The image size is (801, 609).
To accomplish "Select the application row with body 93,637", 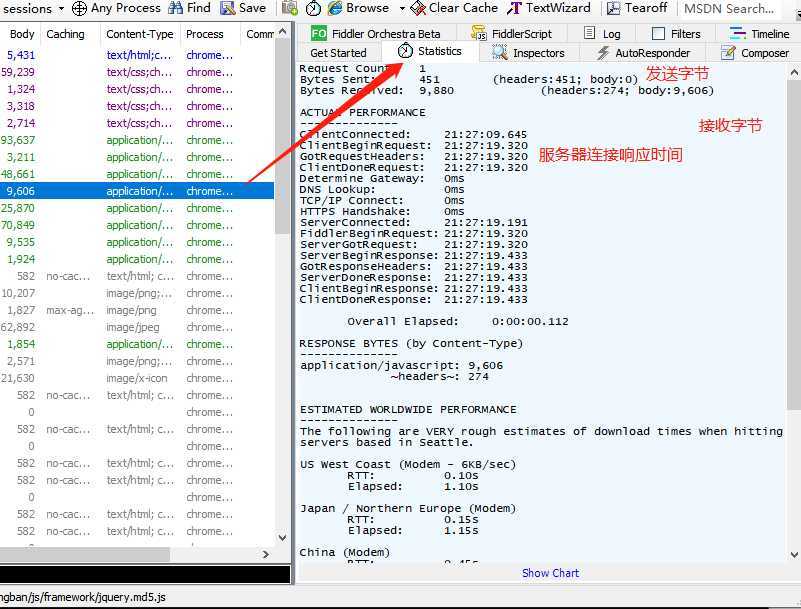I will 137,140.
